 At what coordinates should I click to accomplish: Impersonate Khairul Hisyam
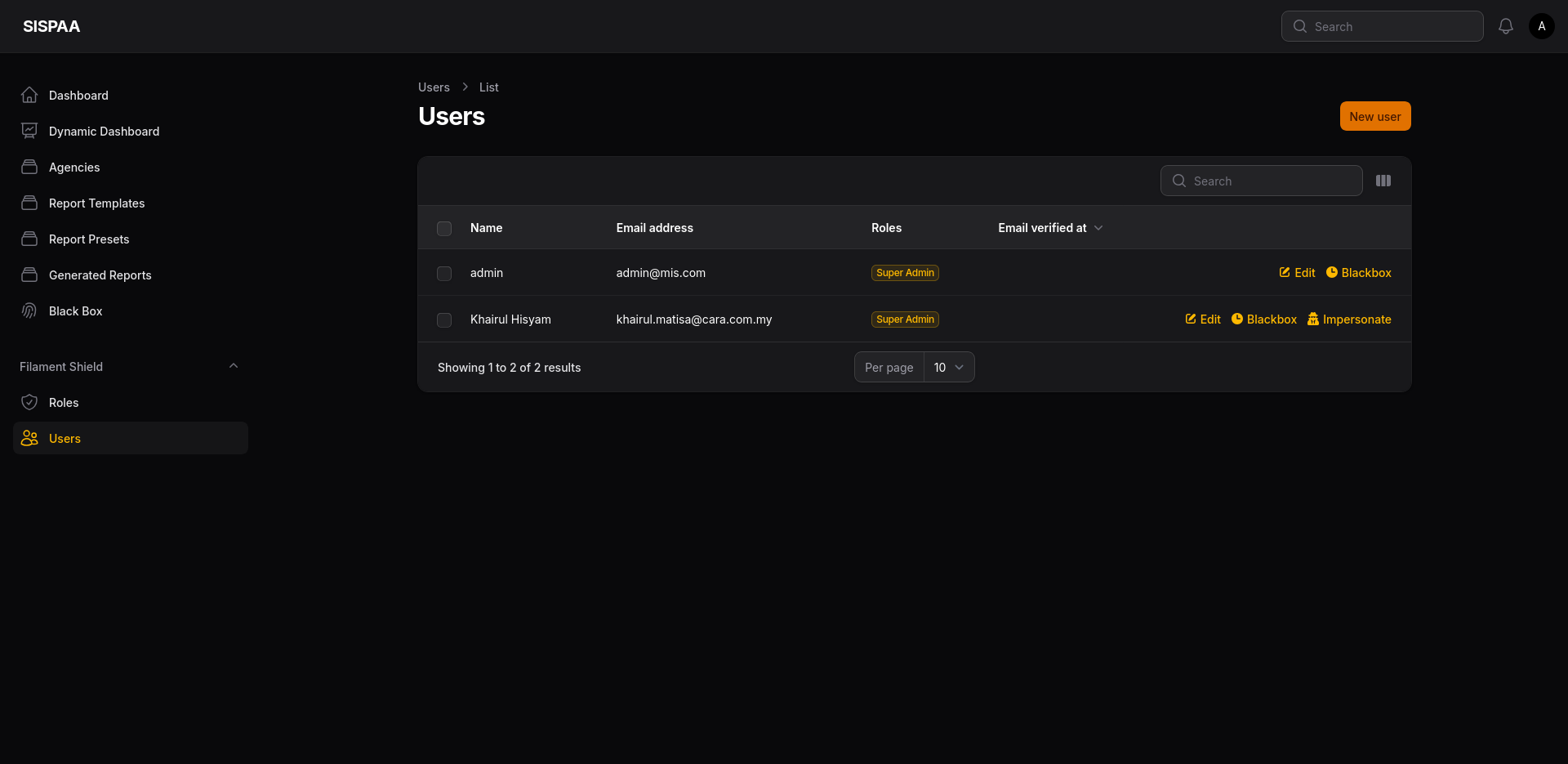point(1349,319)
